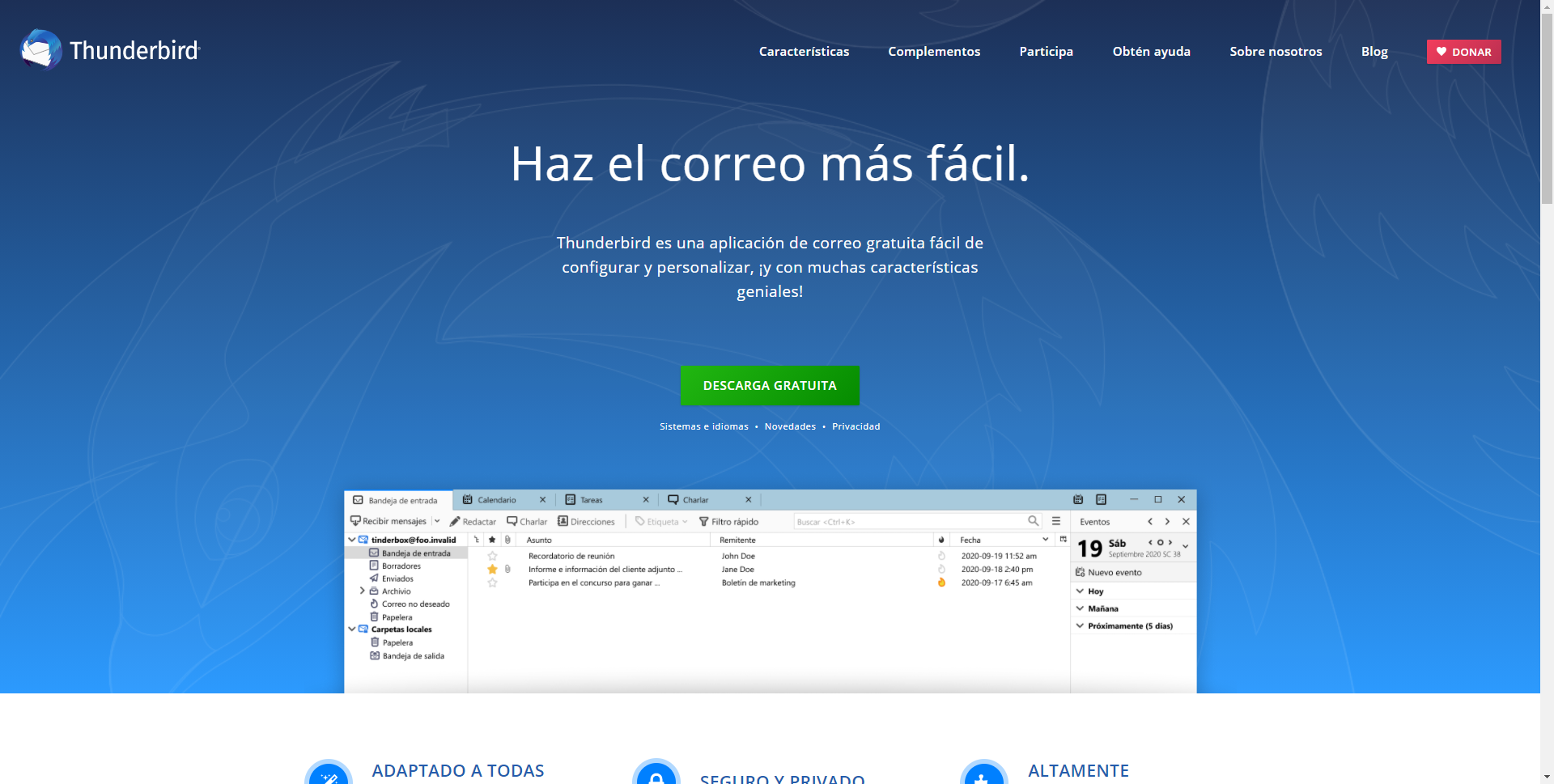Click the Thunderbird logo in the site header
The height and width of the screenshot is (784, 1554).
point(110,50)
